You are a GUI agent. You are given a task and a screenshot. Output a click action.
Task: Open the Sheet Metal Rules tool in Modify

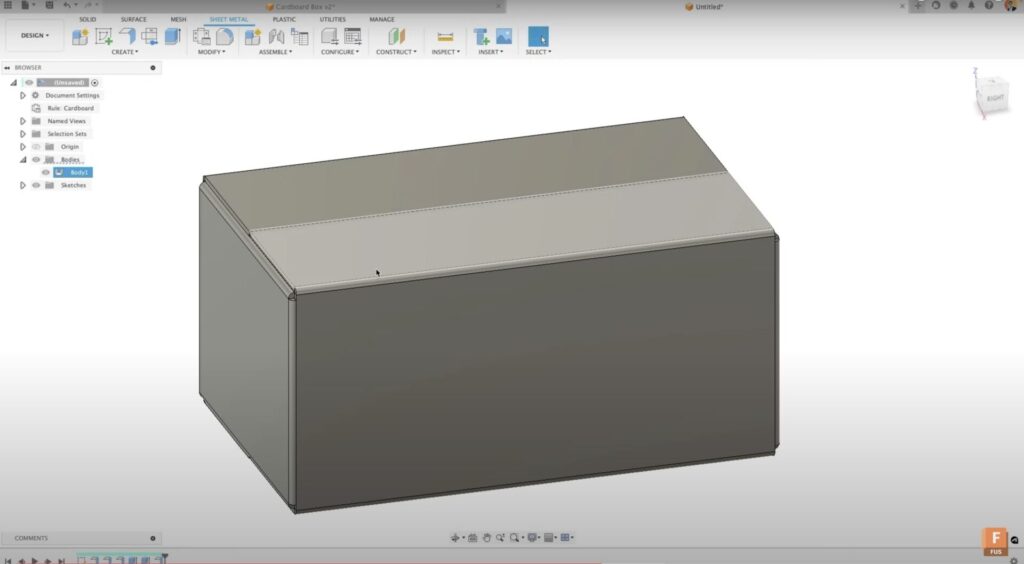coord(202,37)
